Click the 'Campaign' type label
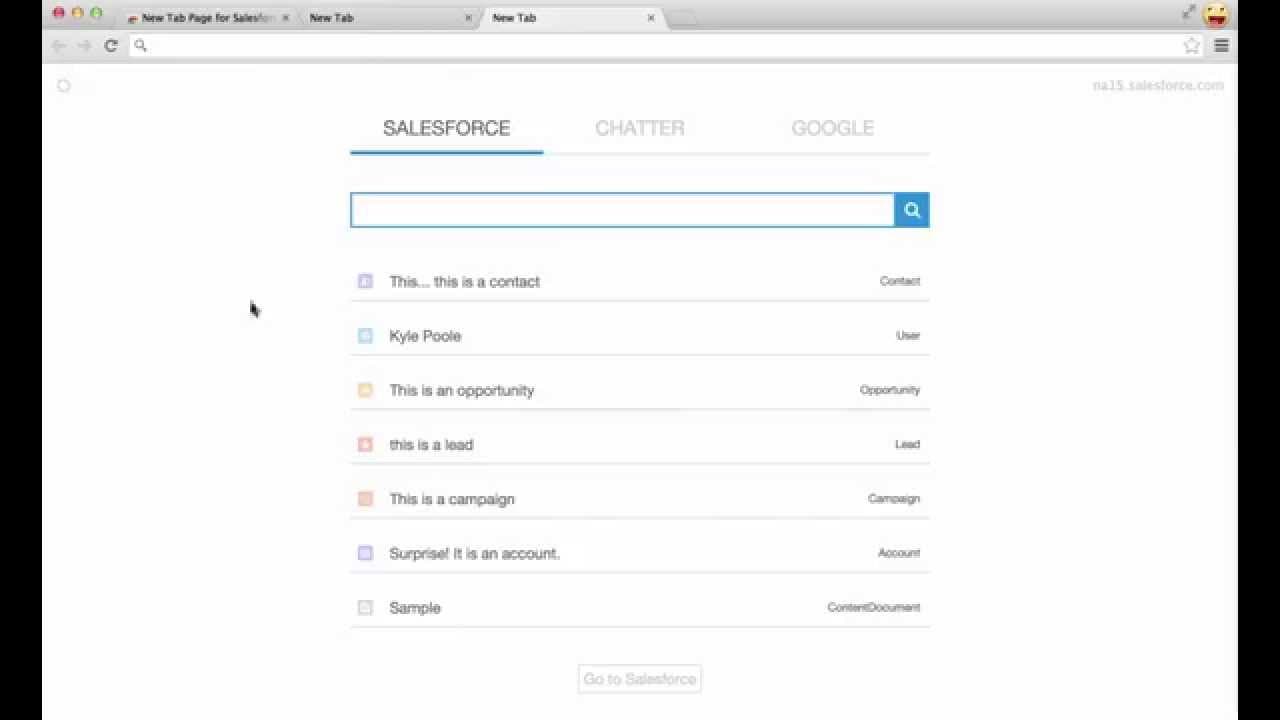The image size is (1280, 720). pyautogui.click(x=894, y=498)
